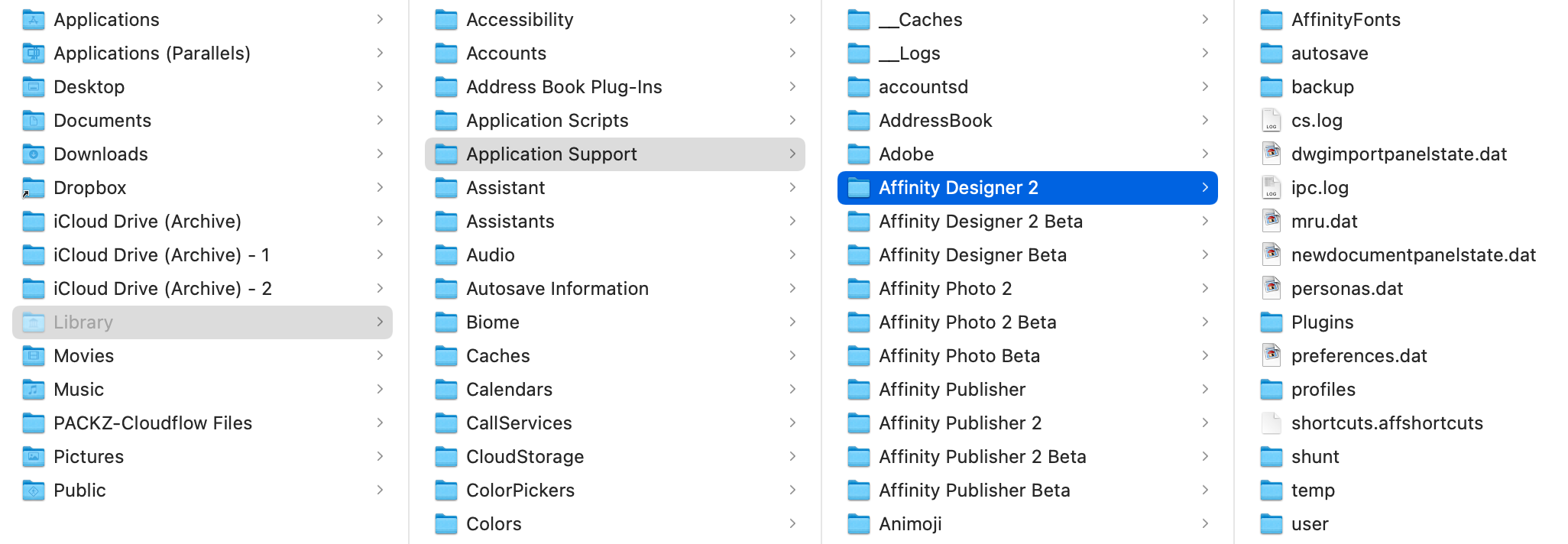Open Affinity Photo Beta folder
Screen dimensions: 1568x544
(1028, 356)
